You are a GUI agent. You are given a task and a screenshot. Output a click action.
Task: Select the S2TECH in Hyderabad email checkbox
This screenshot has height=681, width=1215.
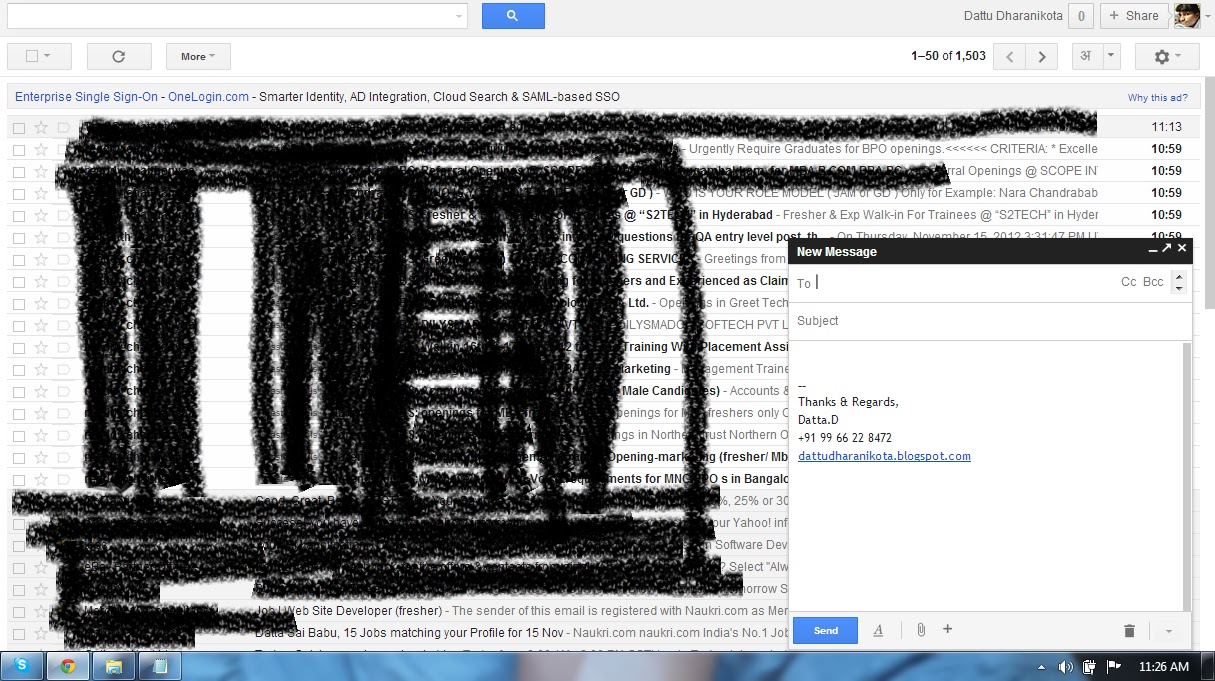point(19,216)
